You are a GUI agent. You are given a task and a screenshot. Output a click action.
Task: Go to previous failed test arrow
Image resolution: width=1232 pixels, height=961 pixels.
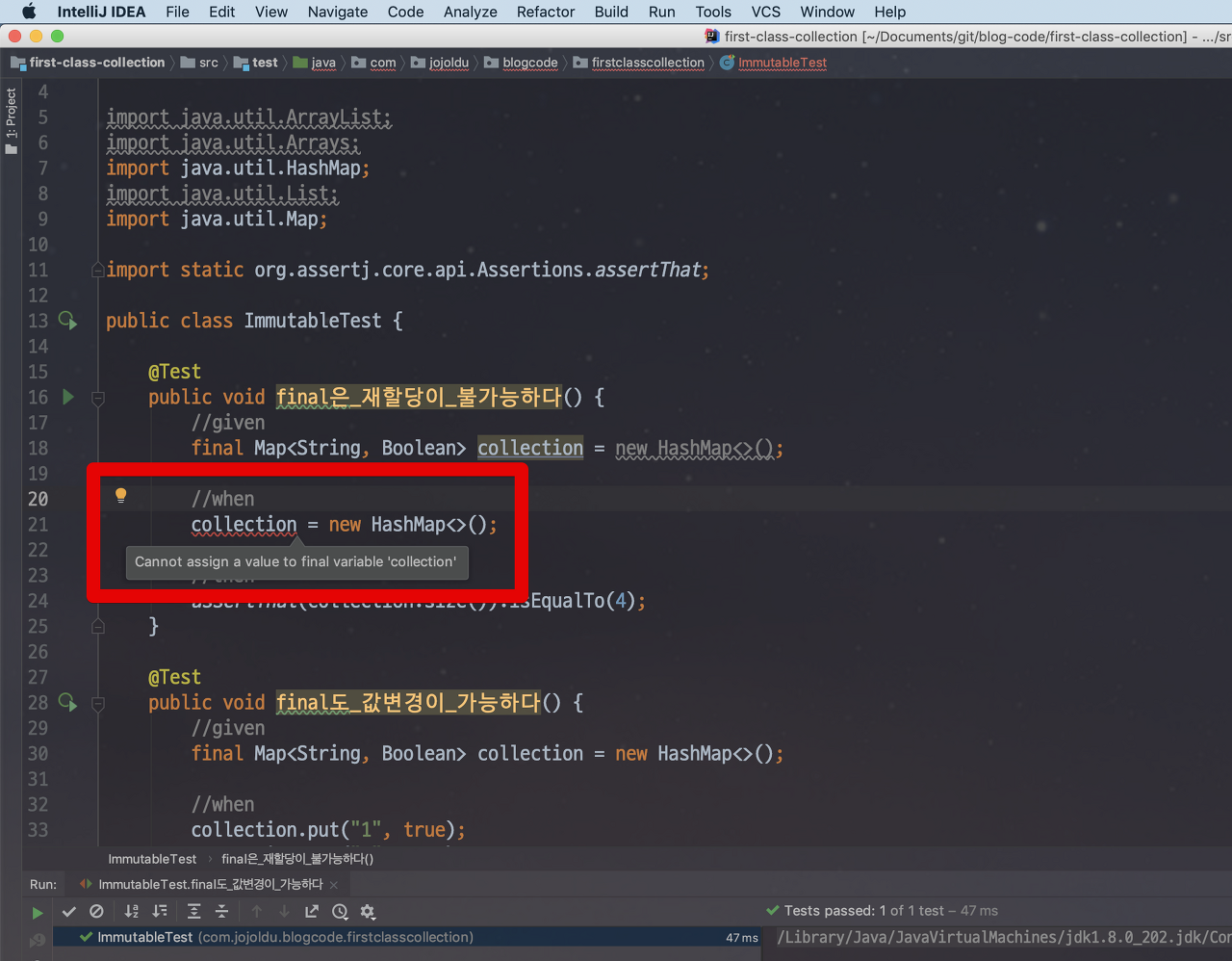click(256, 912)
